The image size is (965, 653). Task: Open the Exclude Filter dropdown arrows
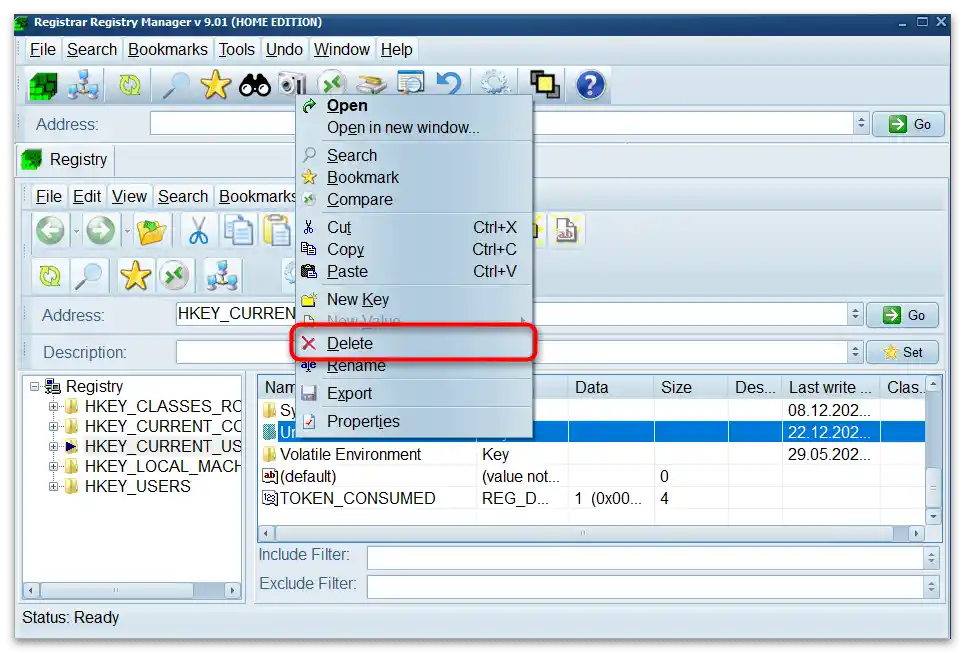(931, 587)
